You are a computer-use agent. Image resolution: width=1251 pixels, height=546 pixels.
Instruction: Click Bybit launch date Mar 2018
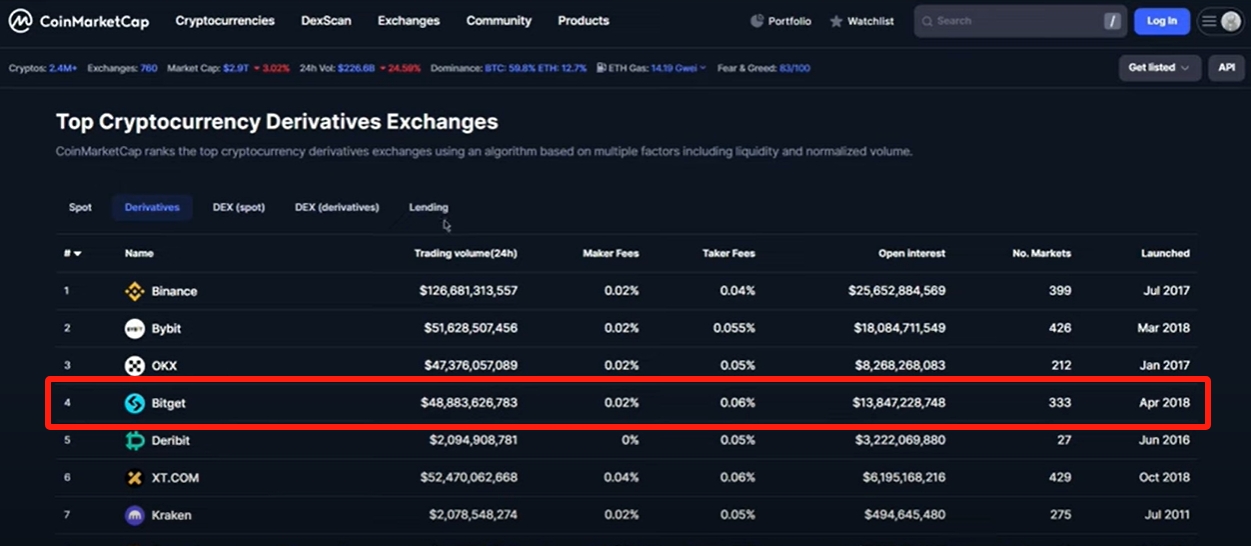(x=1163, y=328)
